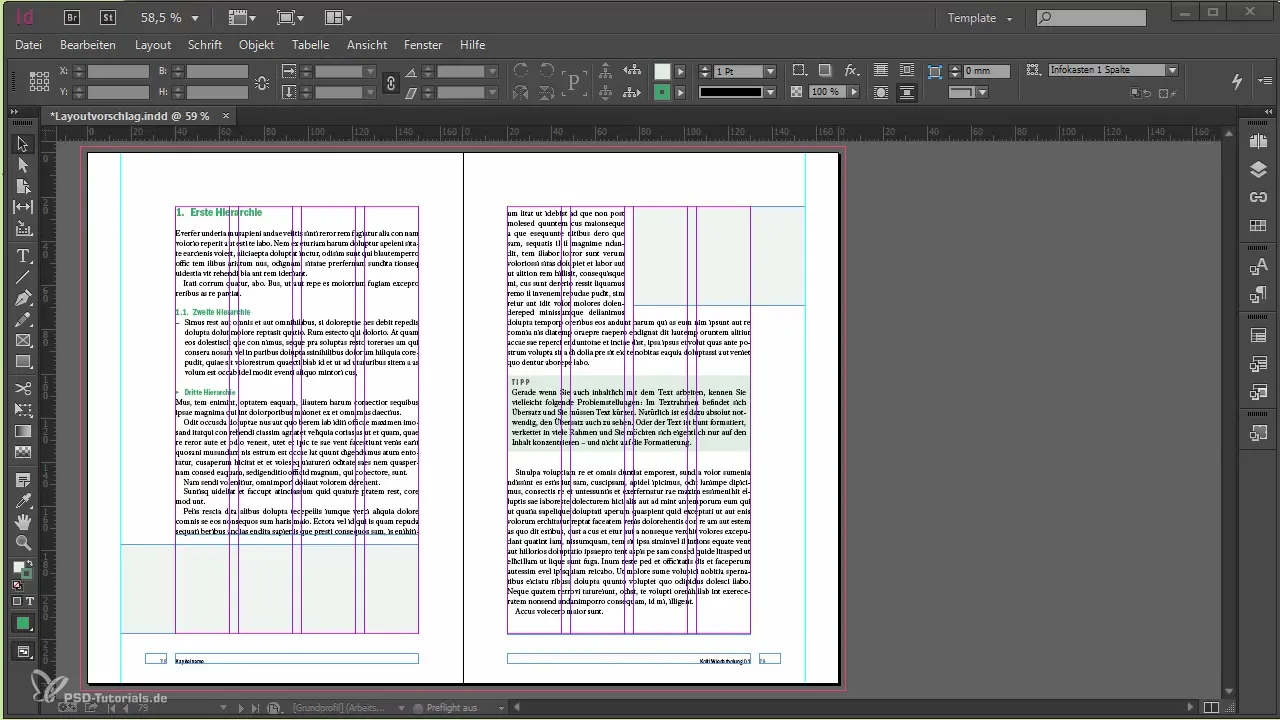The image size is (1280, 720).
Task: Select the Type tool
Action: coord(23,256)
